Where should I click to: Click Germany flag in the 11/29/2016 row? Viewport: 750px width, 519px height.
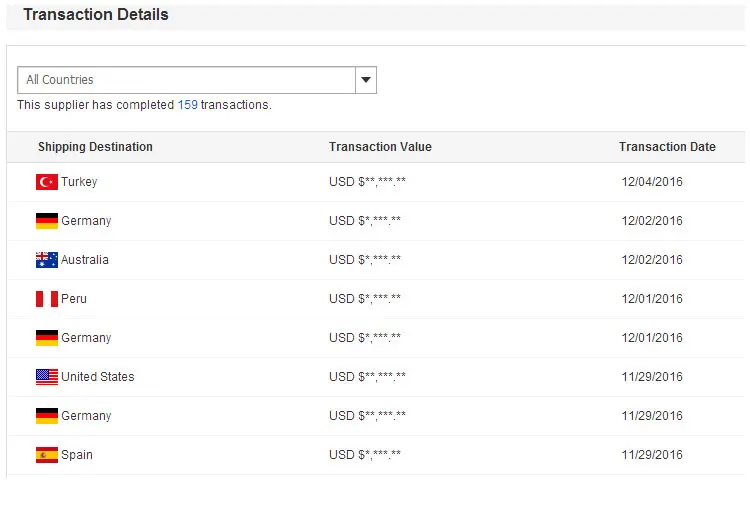pyautogui.click(x=46, y=416)
